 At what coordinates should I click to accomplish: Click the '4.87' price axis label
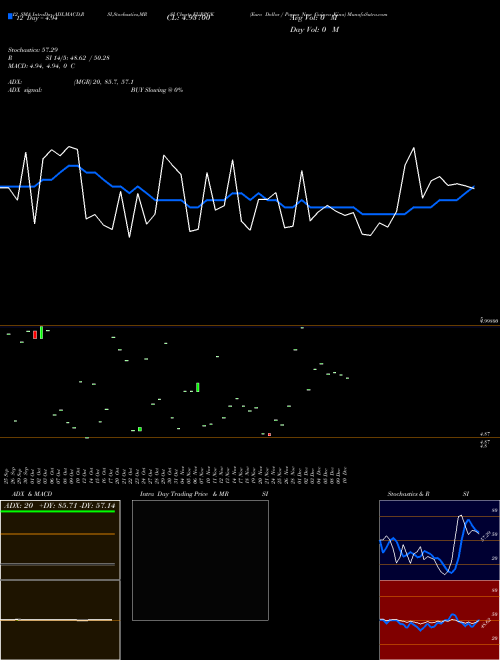tap(484, 434)
